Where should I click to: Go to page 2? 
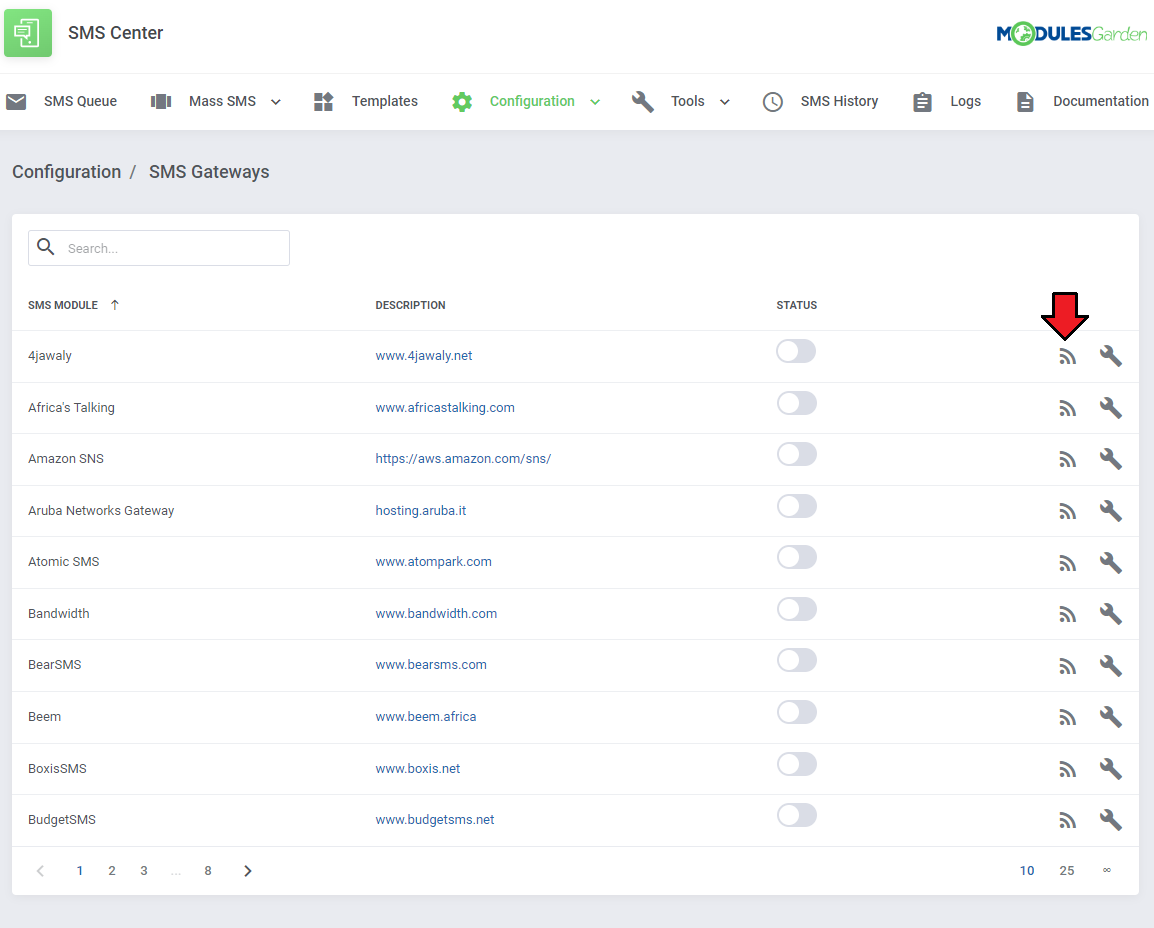tap(112, 871)
